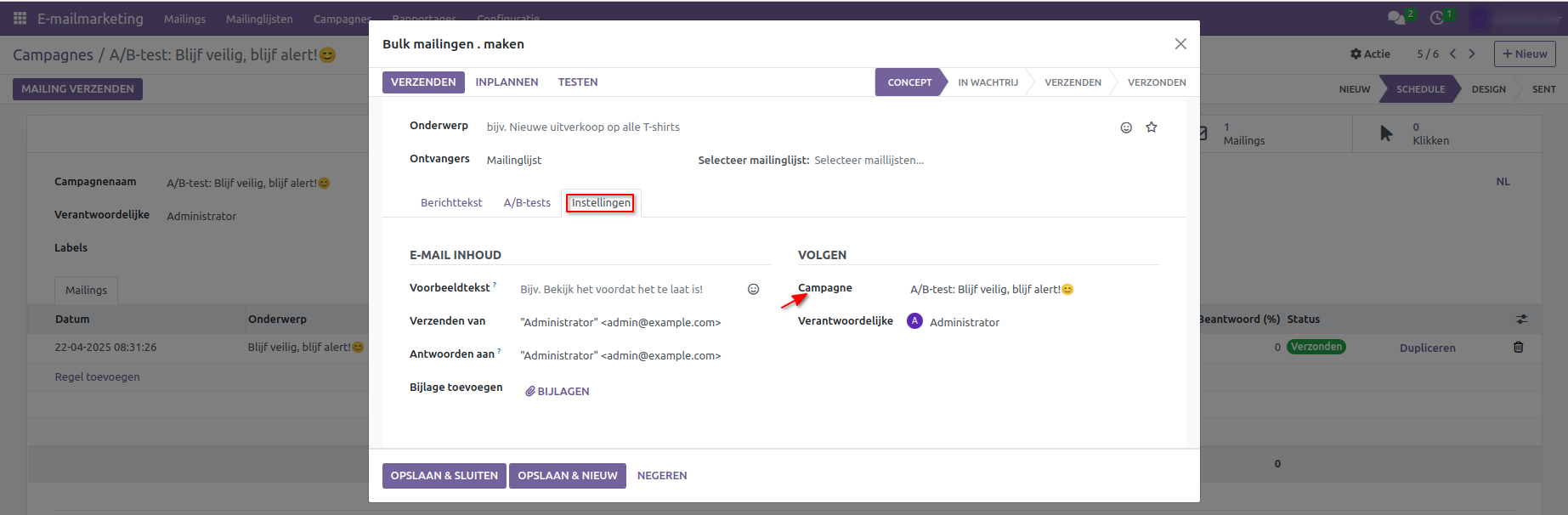Click the Nieuw button

point(1525,54)
